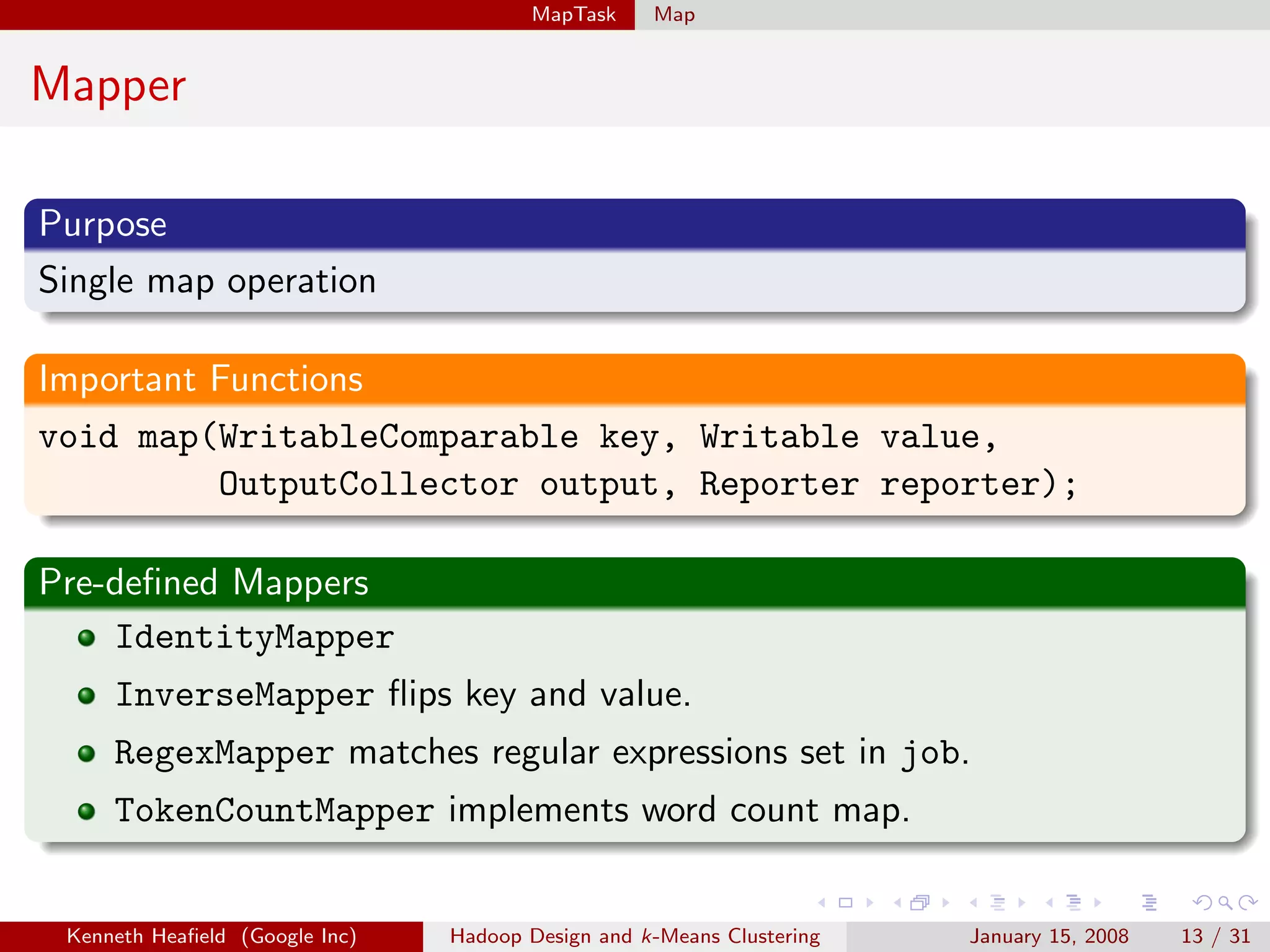Click the bullet next to TokenCountMapper
Screen dimensions: 1270x952
[87, 811]
